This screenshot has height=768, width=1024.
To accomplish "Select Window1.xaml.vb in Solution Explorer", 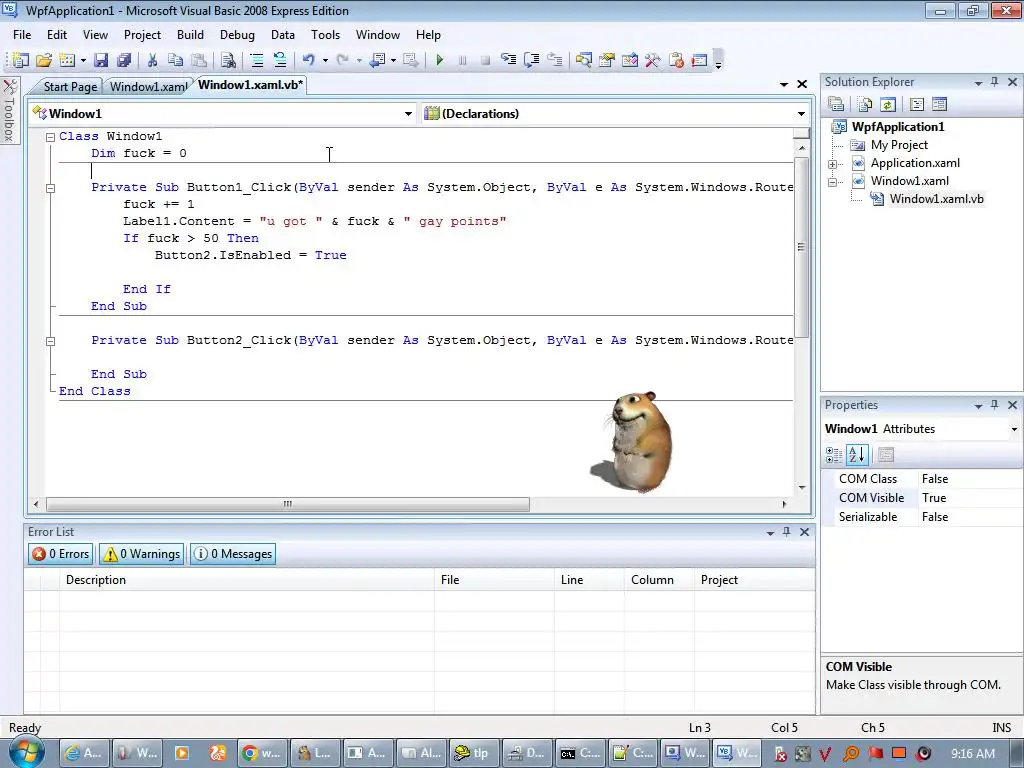I will click(936, 199).
